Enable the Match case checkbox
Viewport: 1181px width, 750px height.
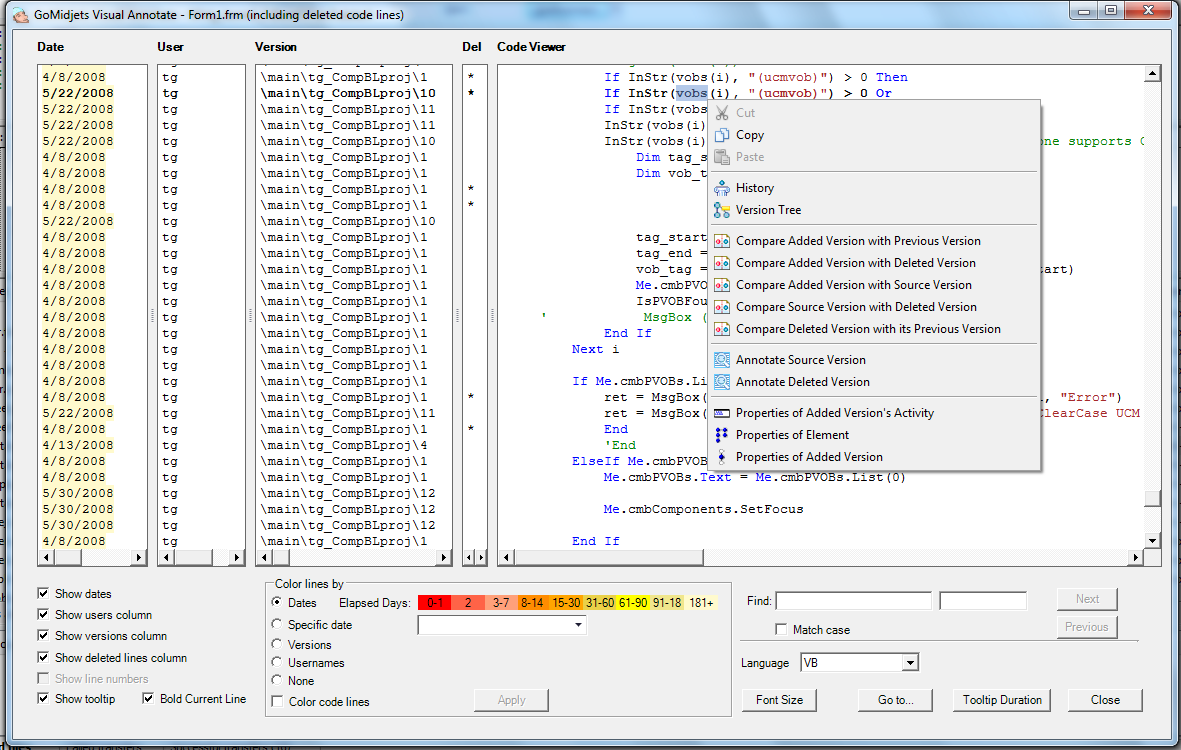(781, 630)
